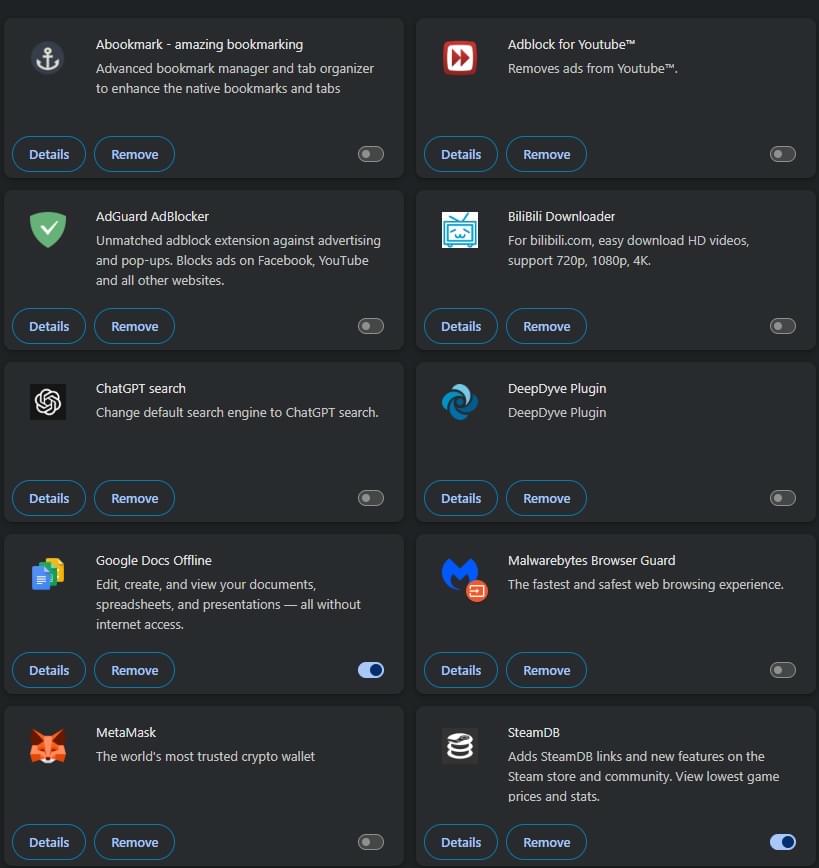Click the Abookmark anchor icon
Viewport: 819px width, 868px height.
click(48, 58)
